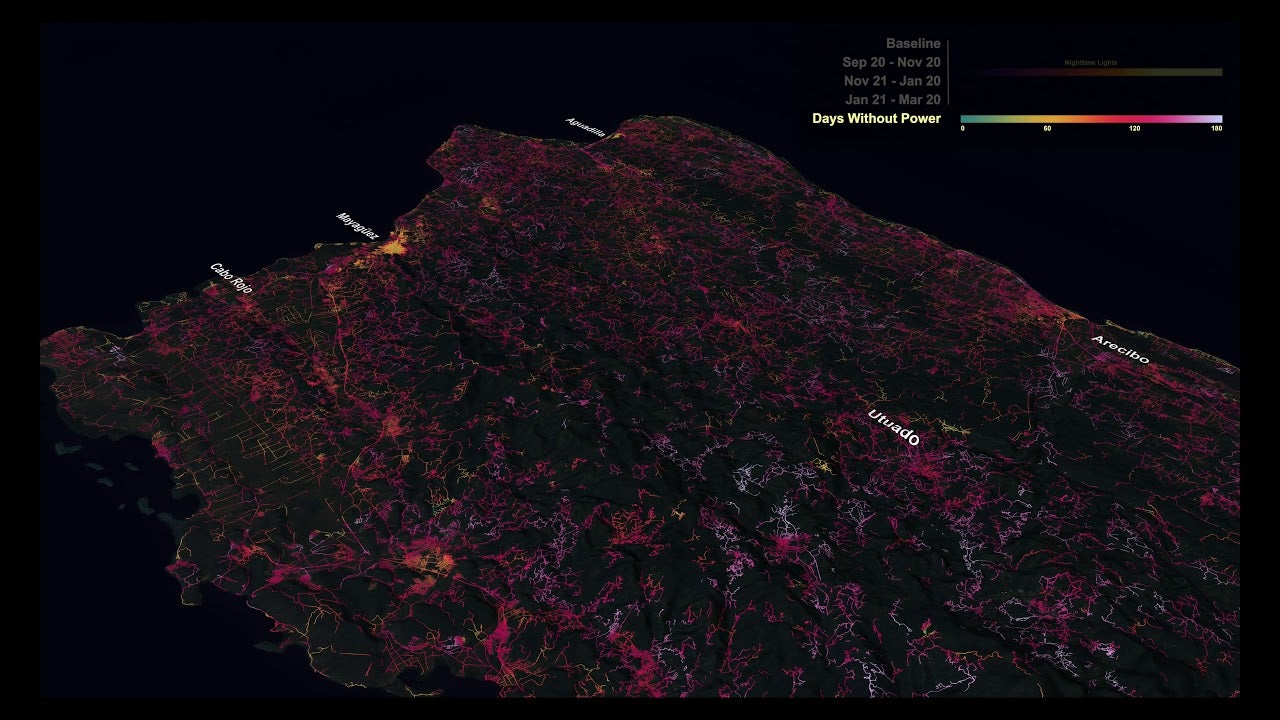Click the Aguadilla city label

[x=586, y=128]
